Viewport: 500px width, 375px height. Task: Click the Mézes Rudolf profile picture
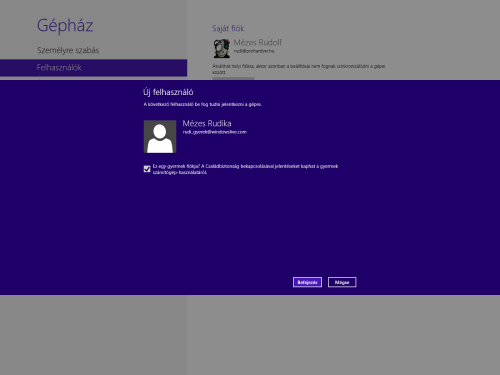click(x=222, y=48)
